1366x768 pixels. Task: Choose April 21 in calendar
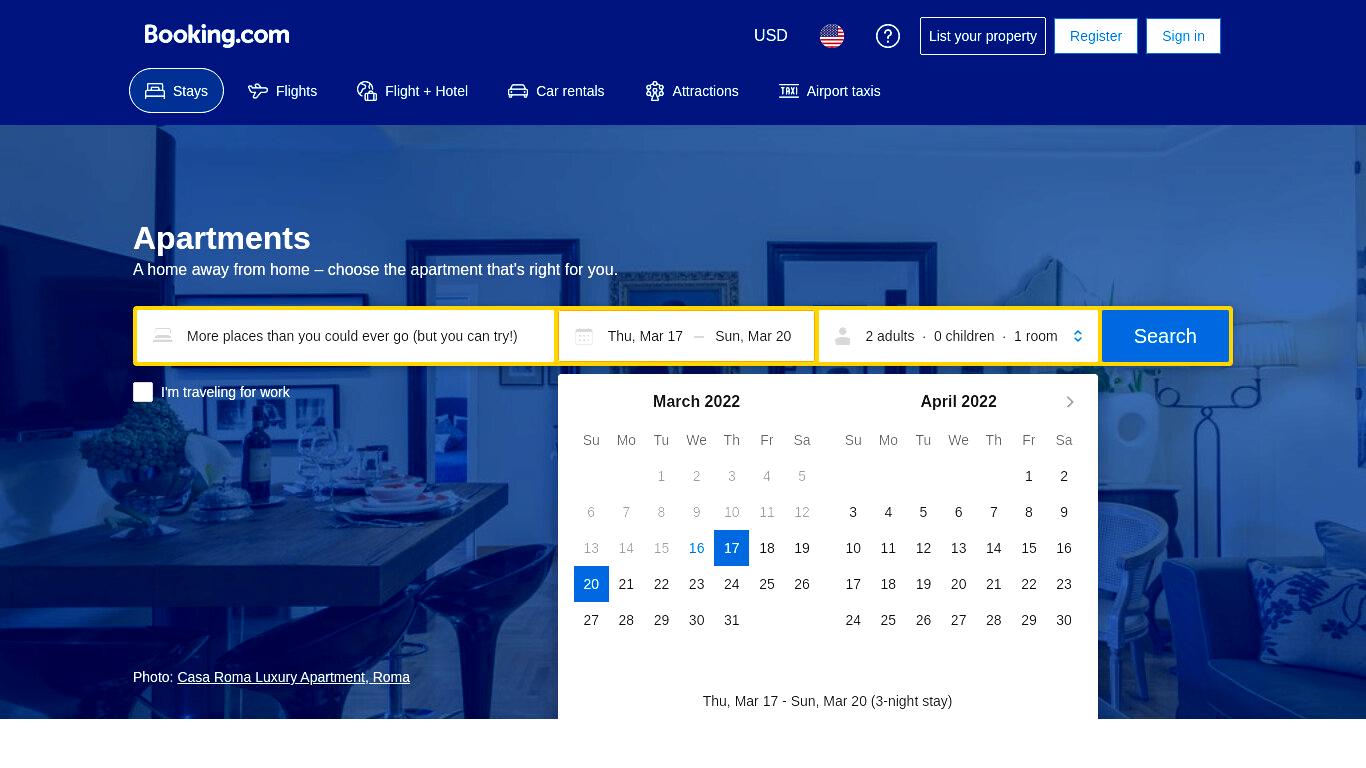pos(994,584)
